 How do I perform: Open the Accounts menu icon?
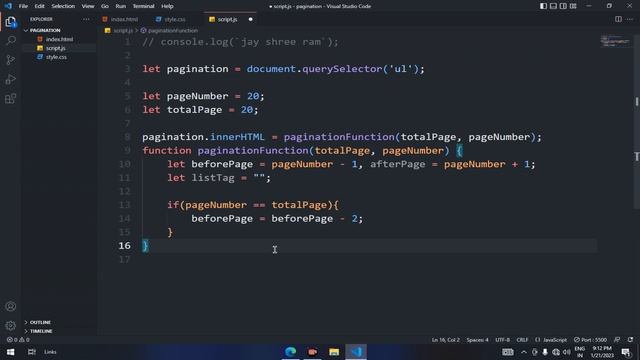click(x=11, y=307)
